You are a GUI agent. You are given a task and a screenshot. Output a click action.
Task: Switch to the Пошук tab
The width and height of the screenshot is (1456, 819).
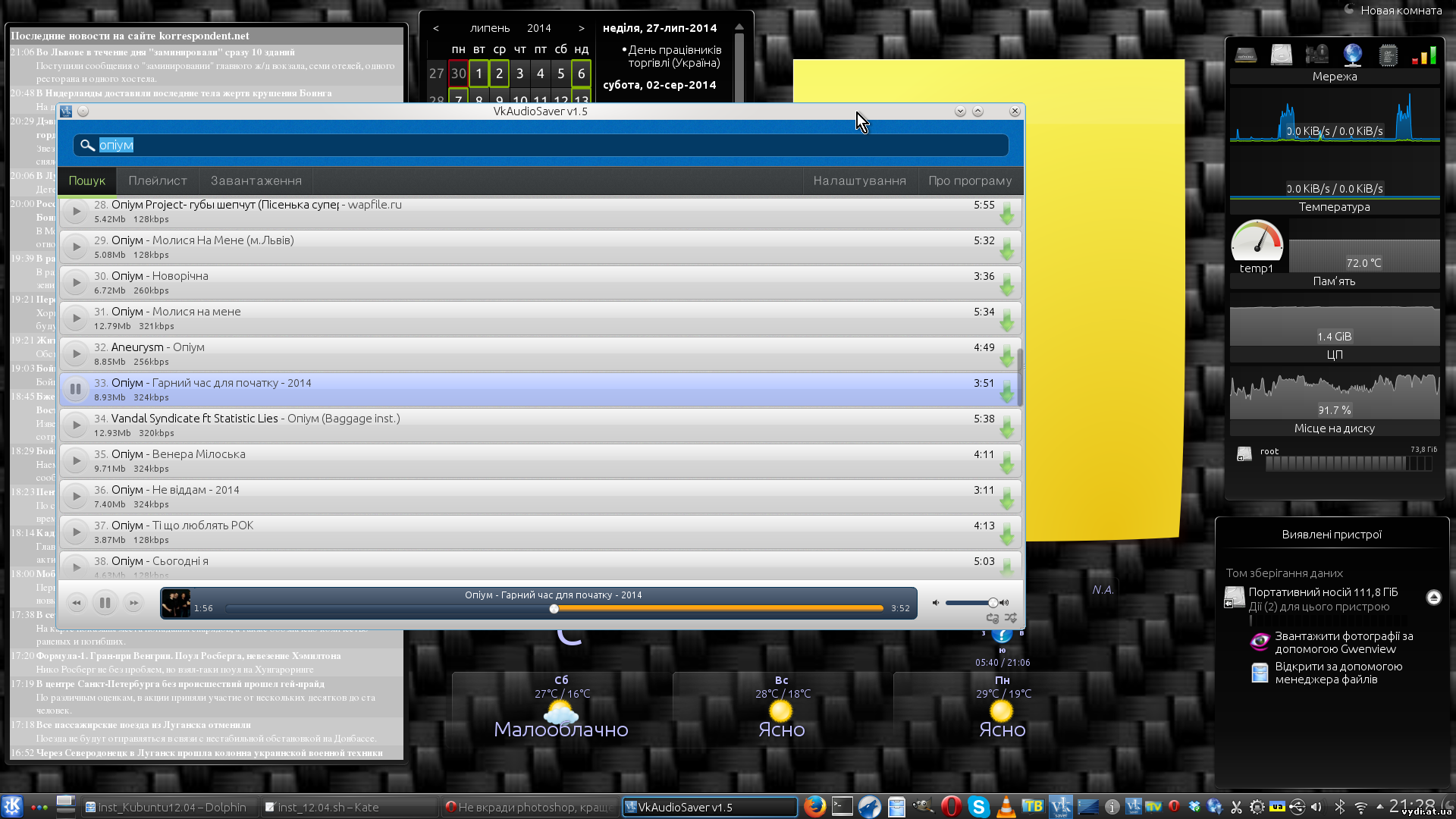(x=87, y=181)
